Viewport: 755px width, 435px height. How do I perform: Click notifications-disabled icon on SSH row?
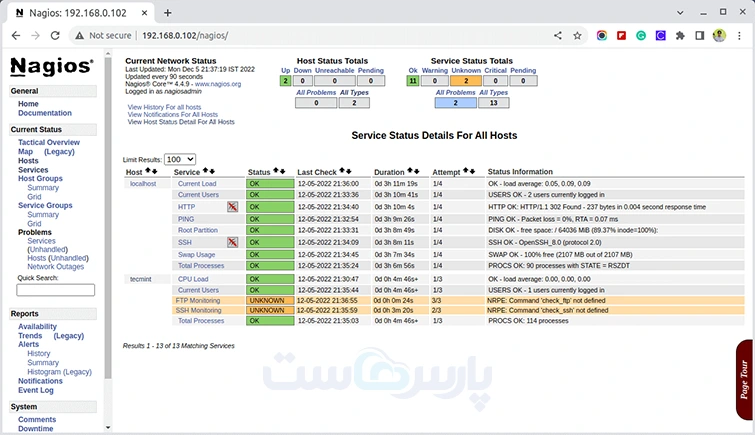[233, 242]
